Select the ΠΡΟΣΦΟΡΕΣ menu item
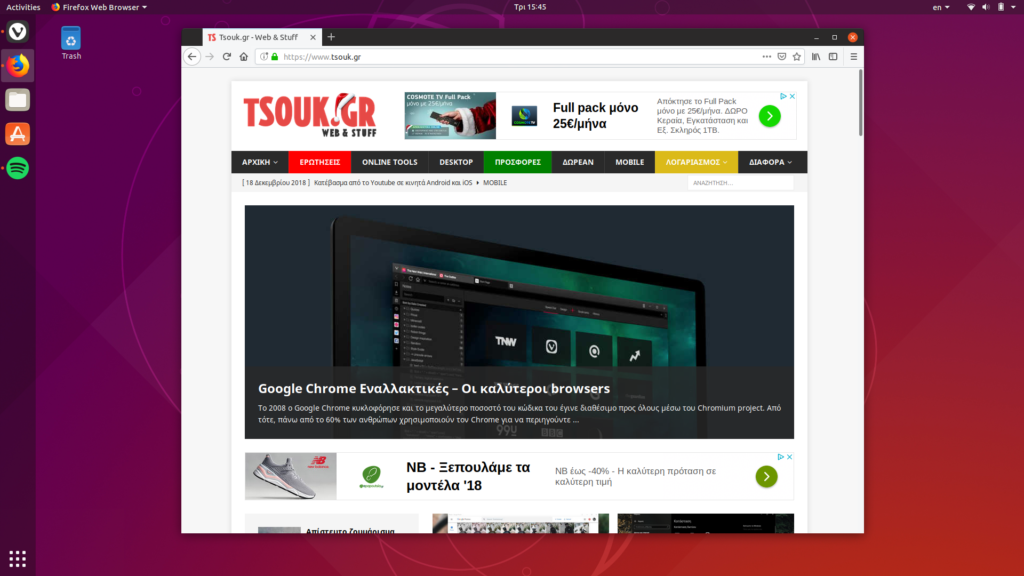Image resolution: width=1024 pixels, height=576 pixels. tap(517, 162)
